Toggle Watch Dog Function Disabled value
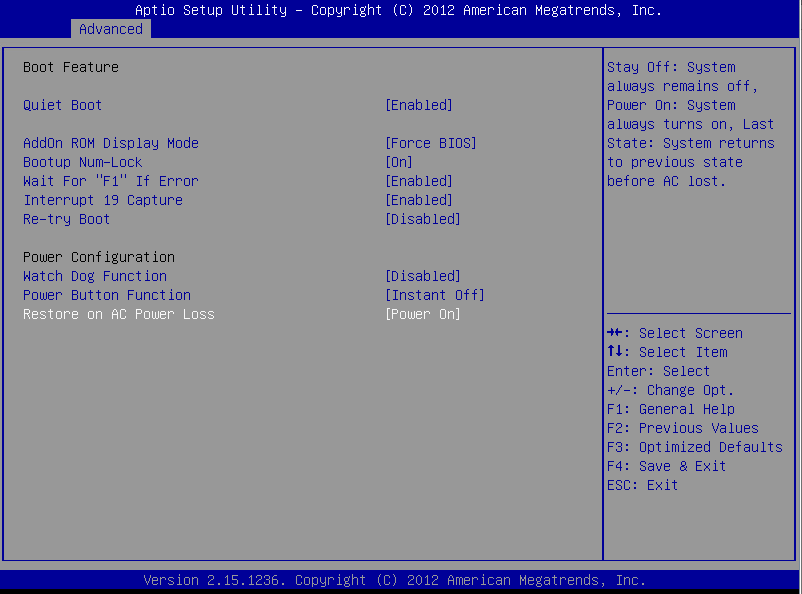 click(423, 276)
